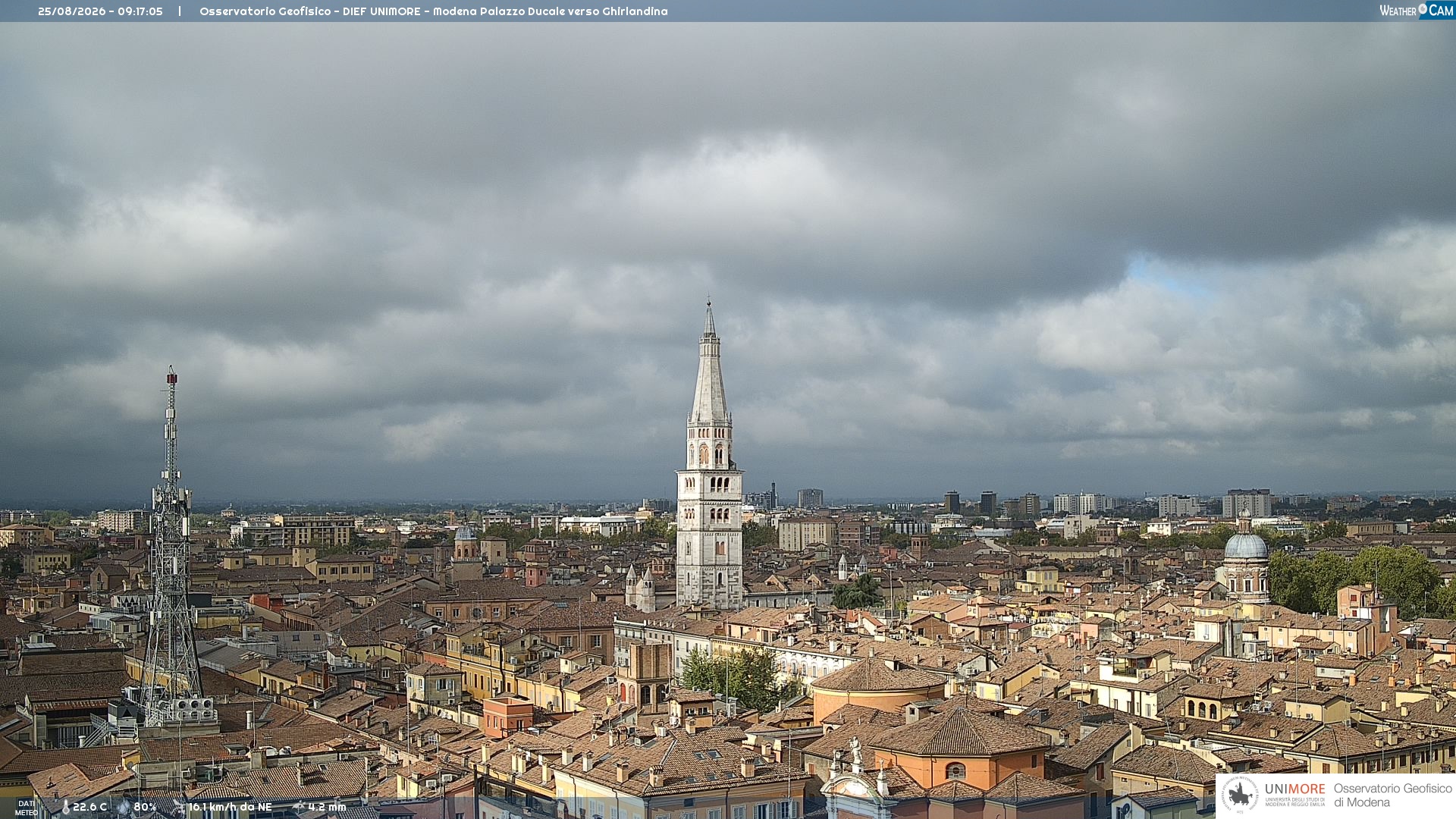Select the 22.6 C temperature reading
This screenshot has height=819, width=1456.
[89, 807]
